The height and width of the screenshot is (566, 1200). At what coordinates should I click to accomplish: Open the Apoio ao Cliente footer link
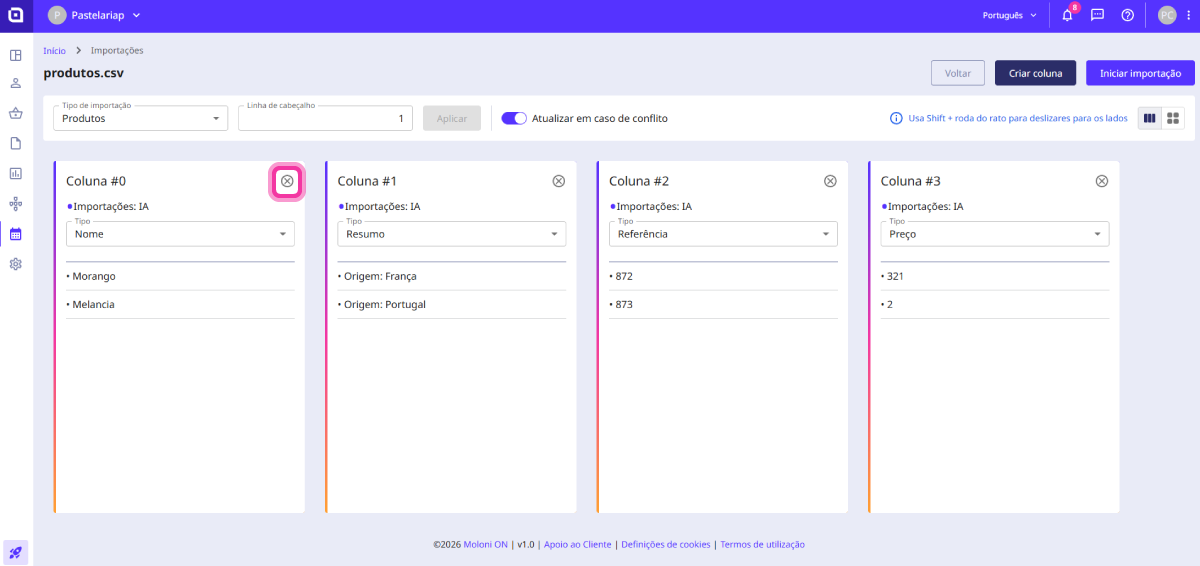pos(577,545)
